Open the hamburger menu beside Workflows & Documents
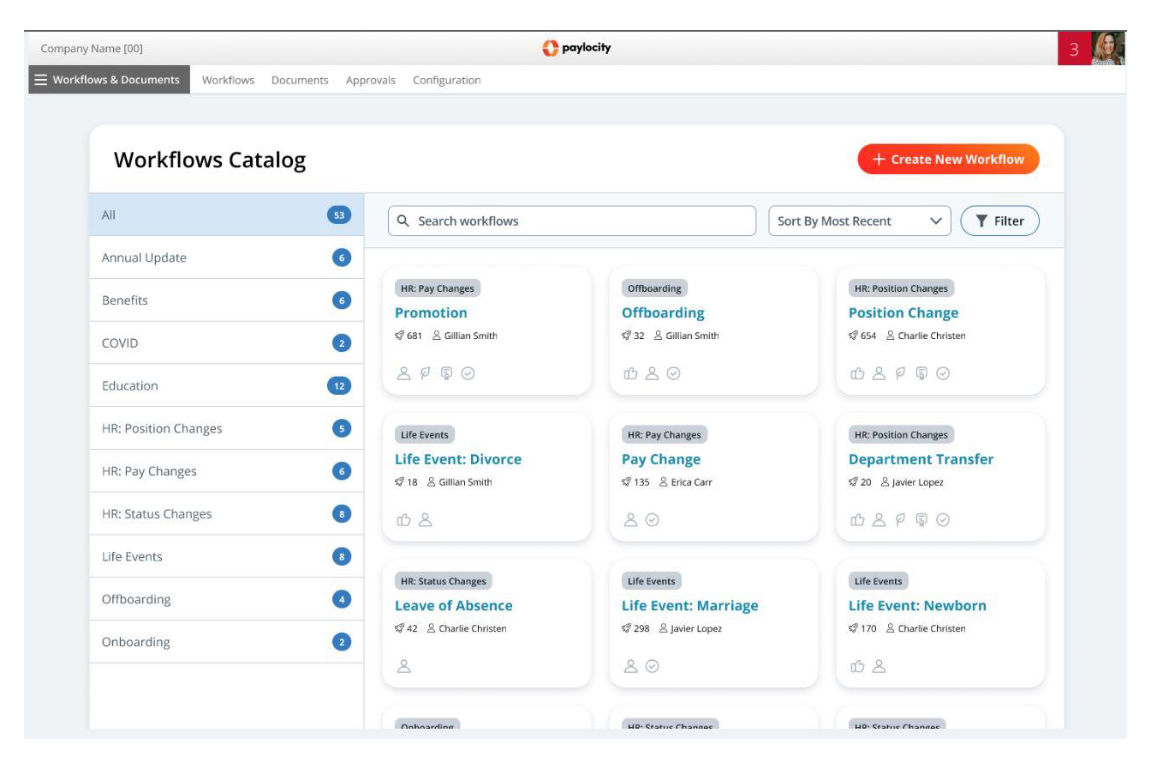This screenshot has width=1156, height=769. [x=41, y=80]
